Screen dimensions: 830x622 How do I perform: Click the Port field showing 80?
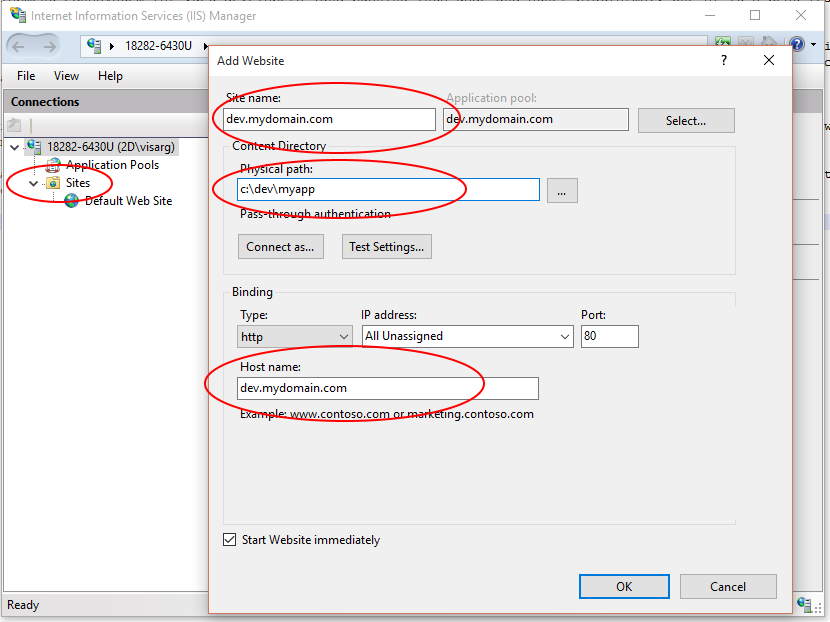610,336
